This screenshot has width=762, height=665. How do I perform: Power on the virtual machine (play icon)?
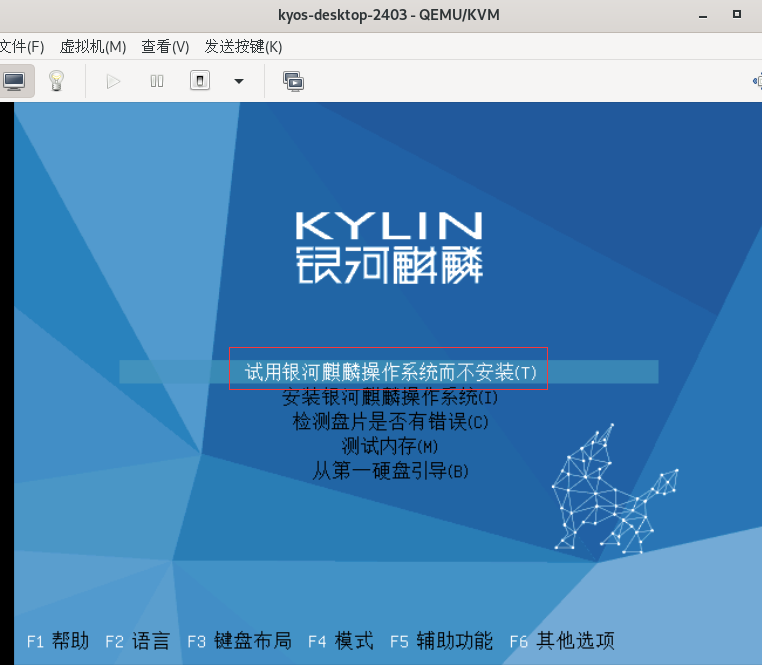[x=113, y=81]
